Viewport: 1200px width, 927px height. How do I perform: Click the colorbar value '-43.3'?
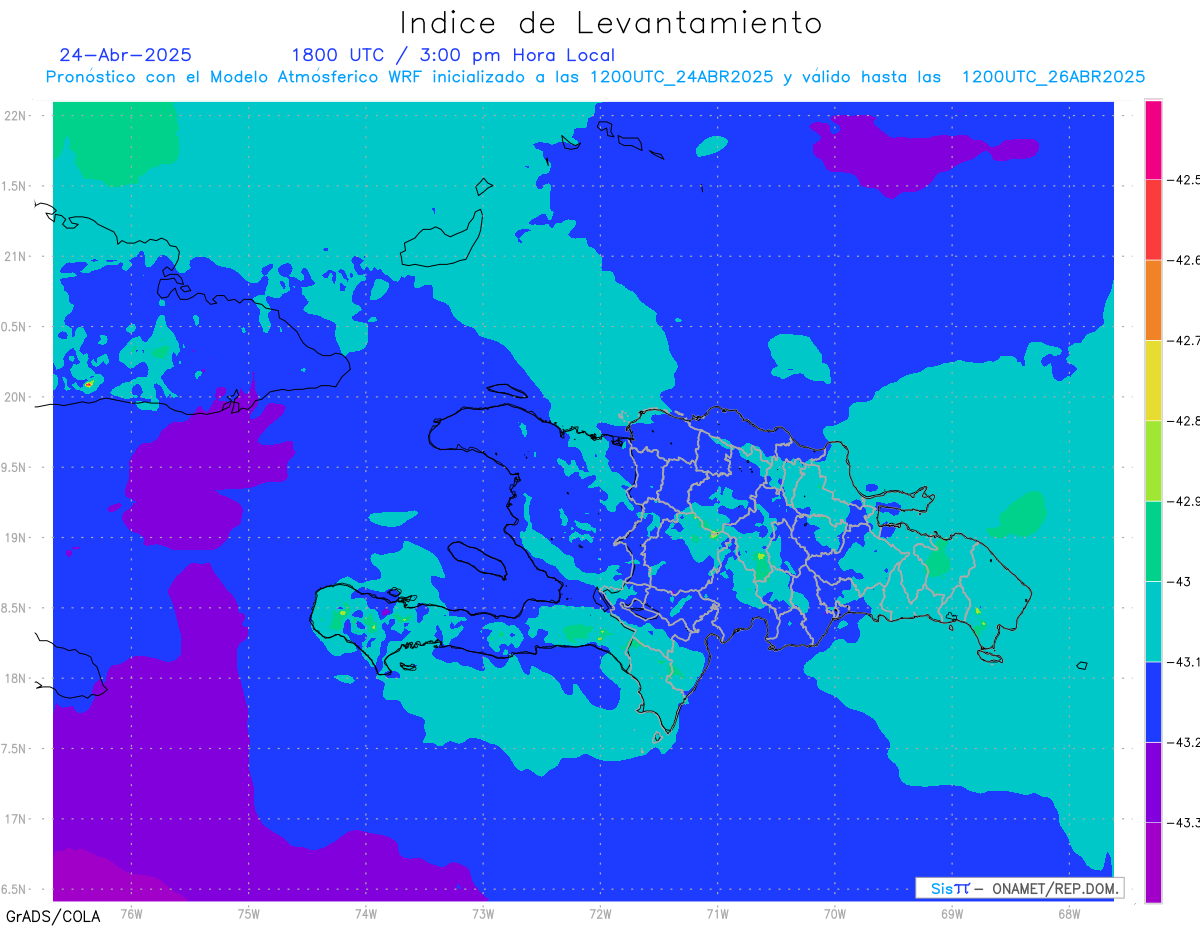1185,822
